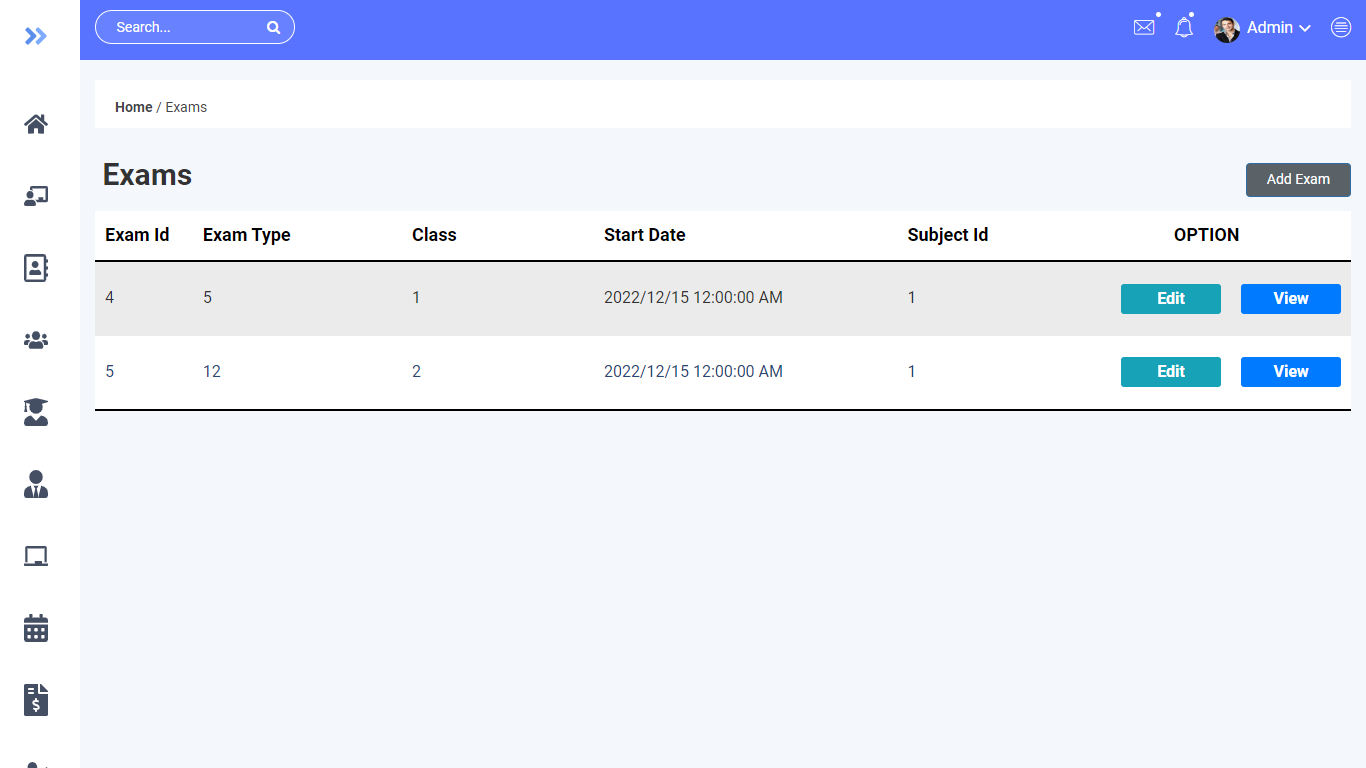Image resolution: width=1366 pixels, height=768 pixels.
Task: Click the Add Exam button
Action: (1298, 180)
